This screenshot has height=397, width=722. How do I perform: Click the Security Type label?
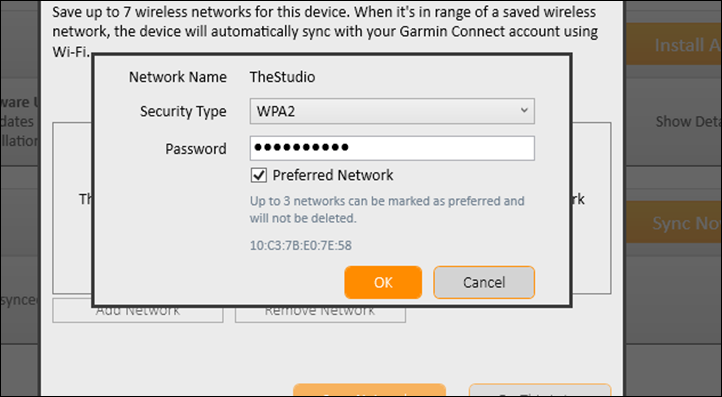(183, 111)
